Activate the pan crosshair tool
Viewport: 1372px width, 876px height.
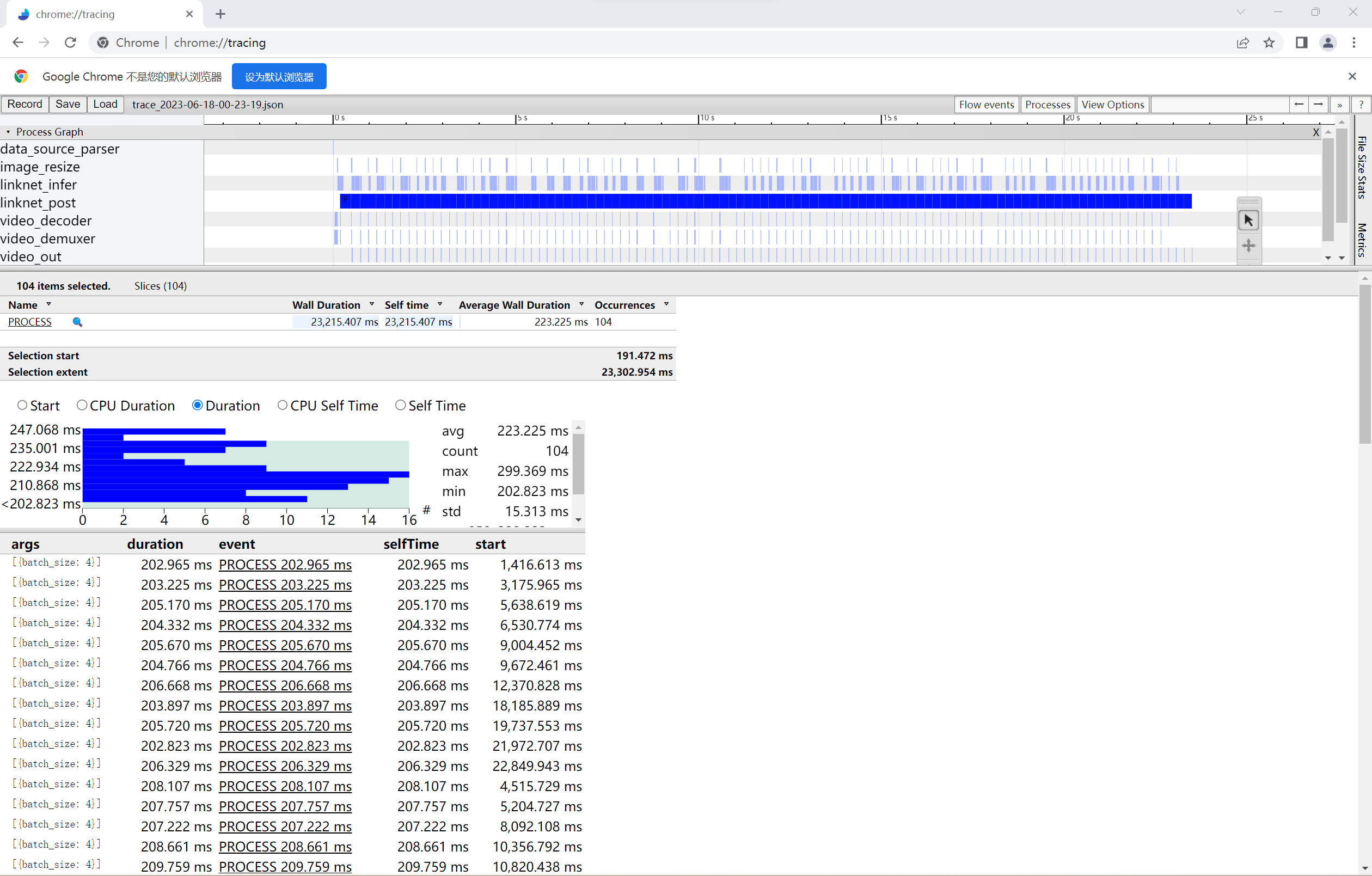(x=1248, y=246)
